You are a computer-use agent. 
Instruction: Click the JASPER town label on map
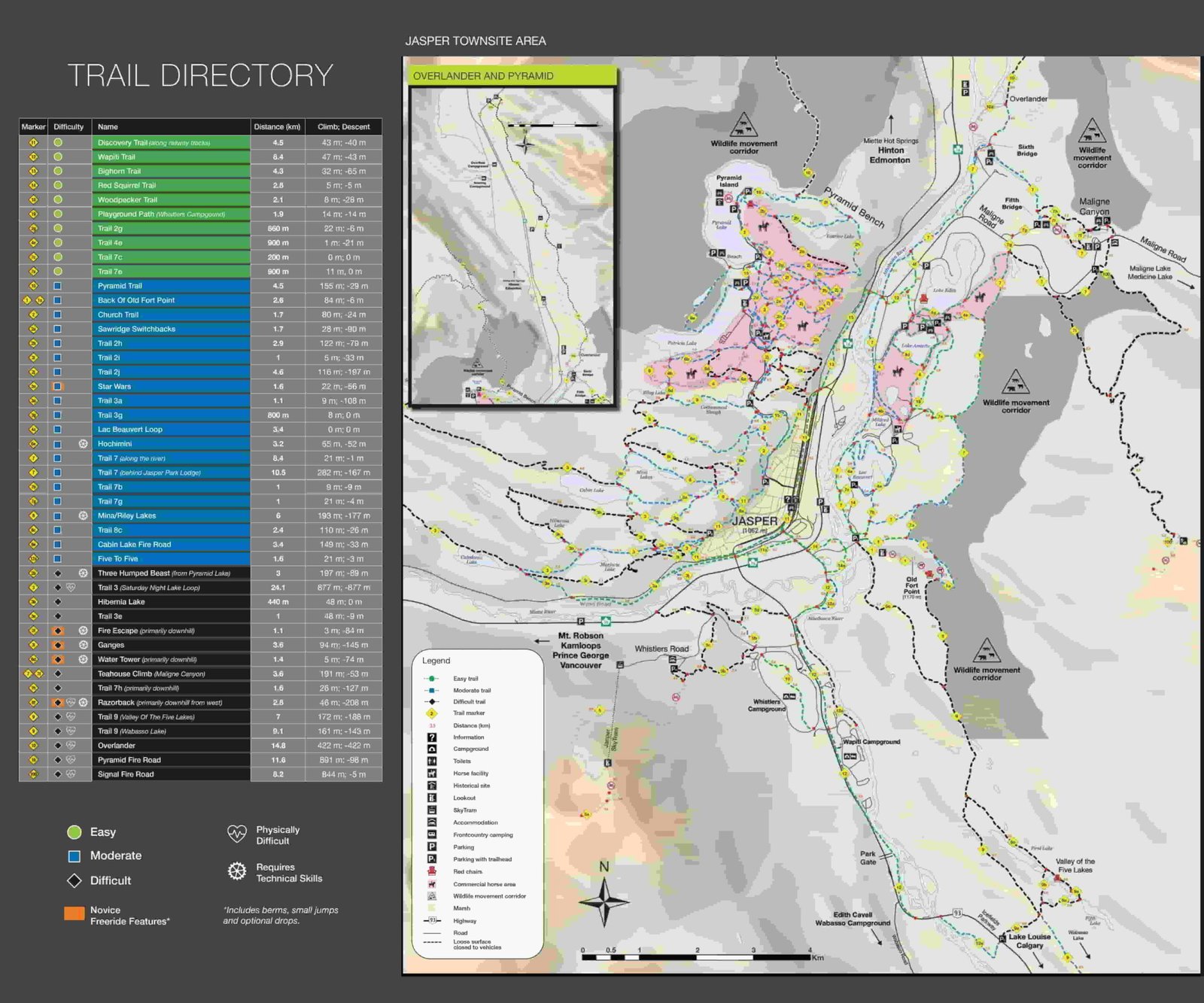tap(755, 521)
